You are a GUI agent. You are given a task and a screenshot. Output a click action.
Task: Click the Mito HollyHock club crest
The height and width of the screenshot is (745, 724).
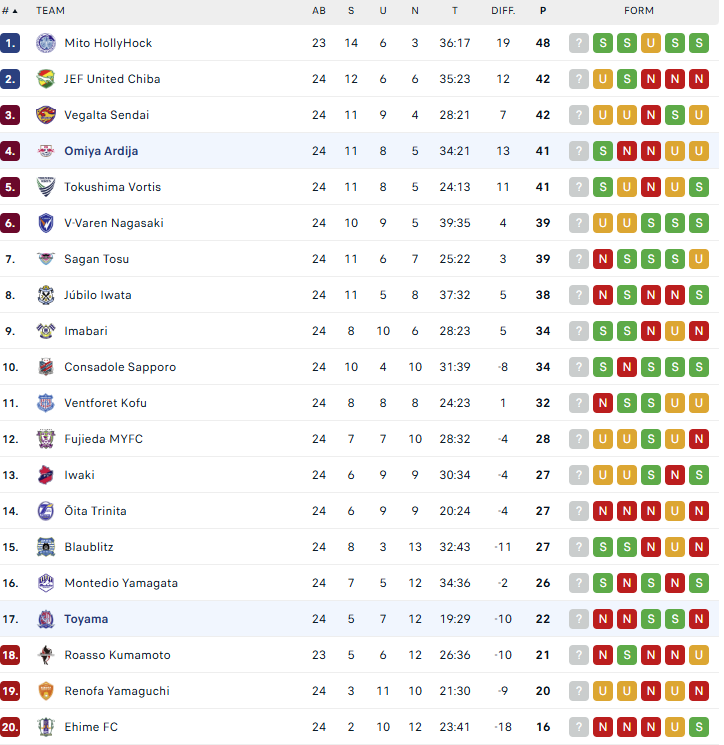click(x=46, y=43)
